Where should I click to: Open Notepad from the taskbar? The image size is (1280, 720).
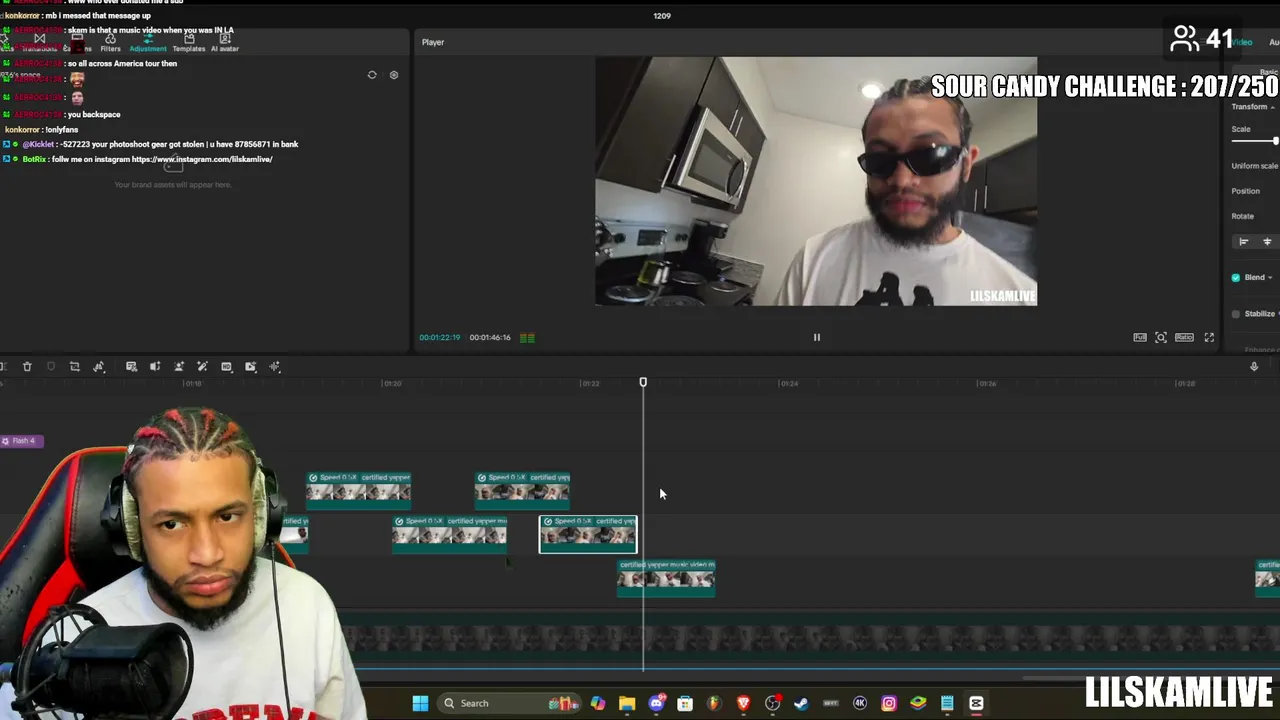coord(947,704)
